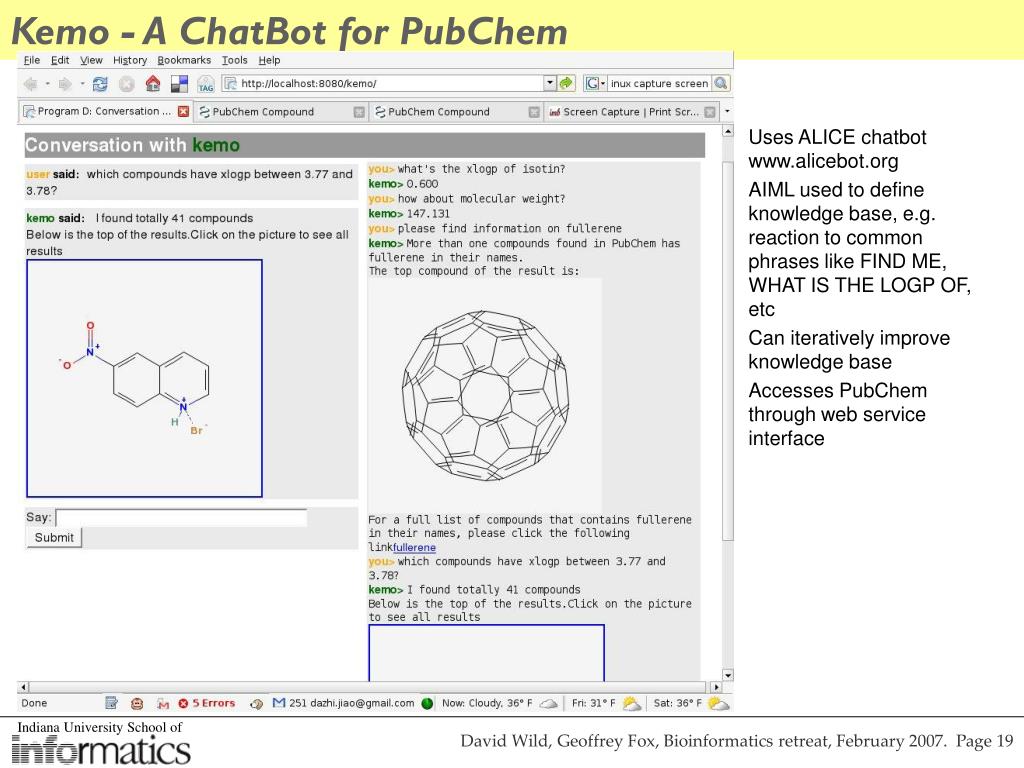Click the Google search engine icon
The image size is (1024, 768).
592,83
